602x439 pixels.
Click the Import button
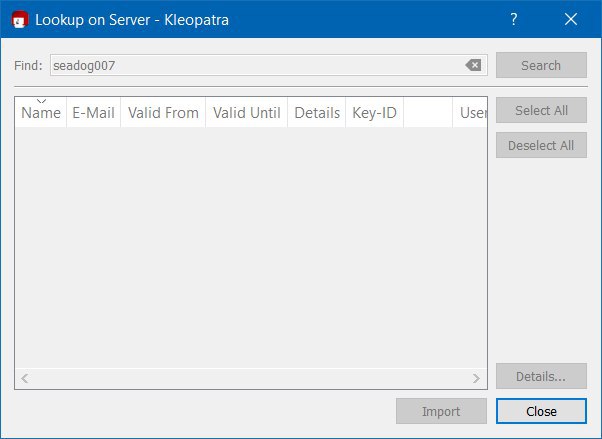pos(441,411)
